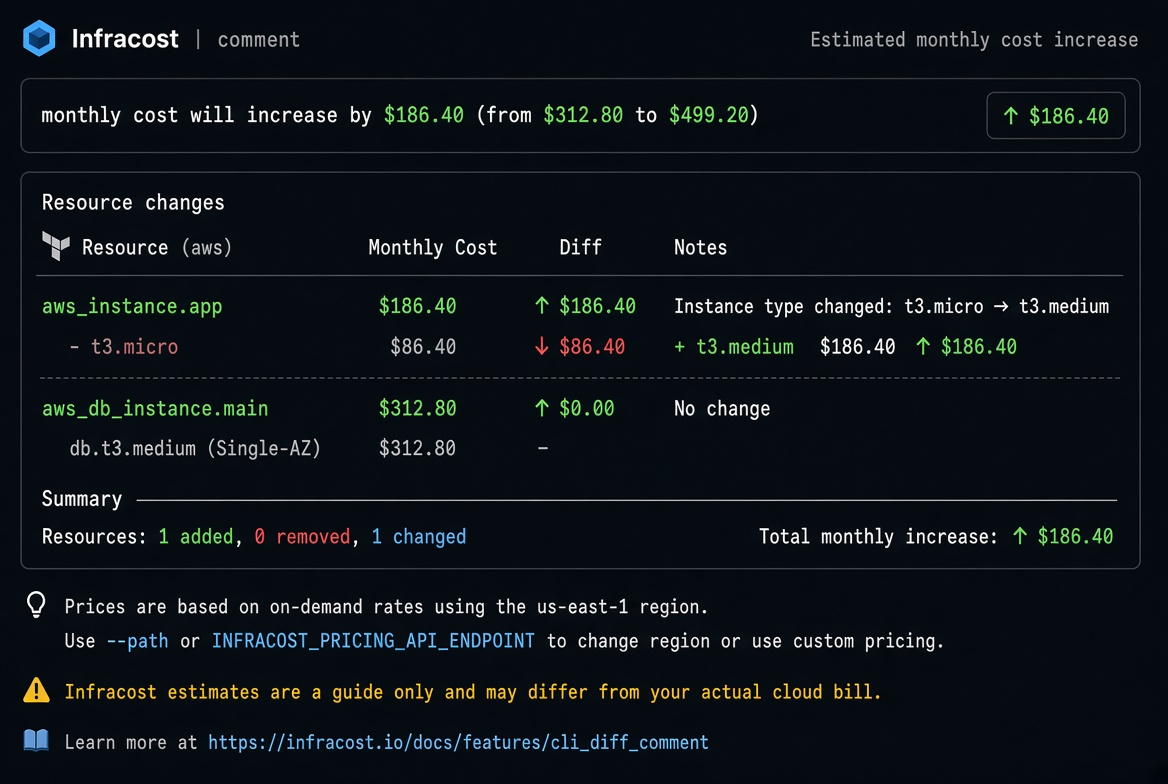1168x784 pixels.
Task: Click the 'Monthly Cost' column header
Action: pyautogui.click(x=433, y=247)
